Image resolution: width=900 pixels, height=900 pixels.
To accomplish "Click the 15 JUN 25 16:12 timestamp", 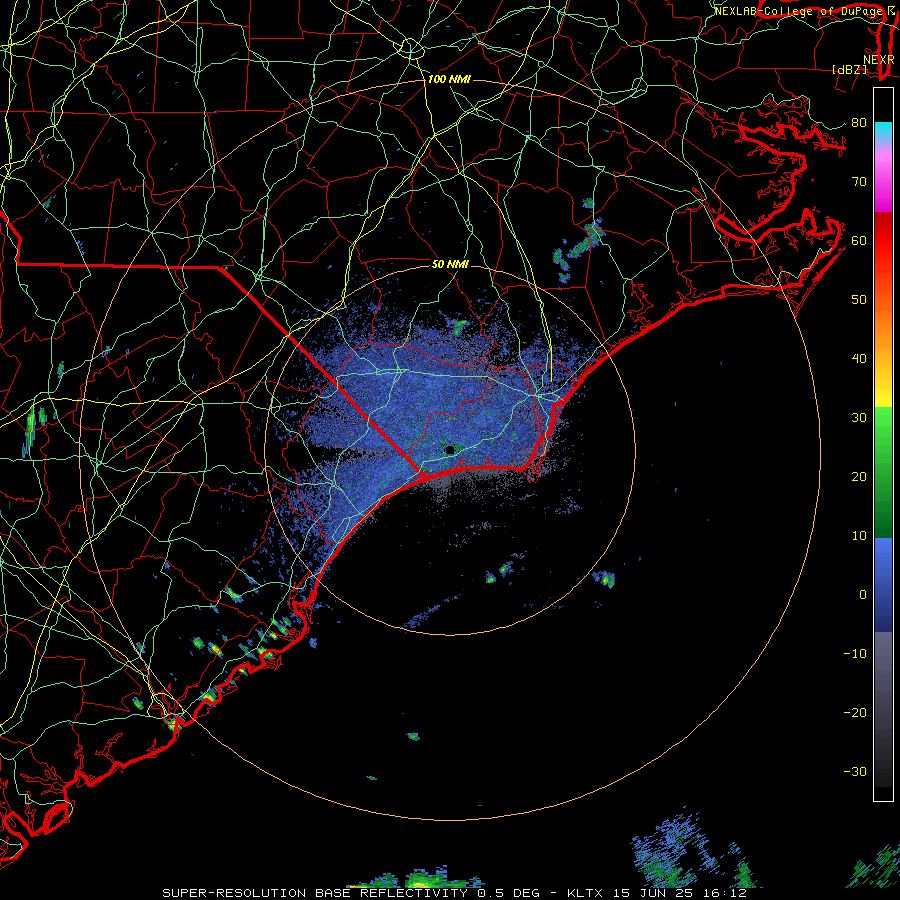I will [x=680, y=893].
